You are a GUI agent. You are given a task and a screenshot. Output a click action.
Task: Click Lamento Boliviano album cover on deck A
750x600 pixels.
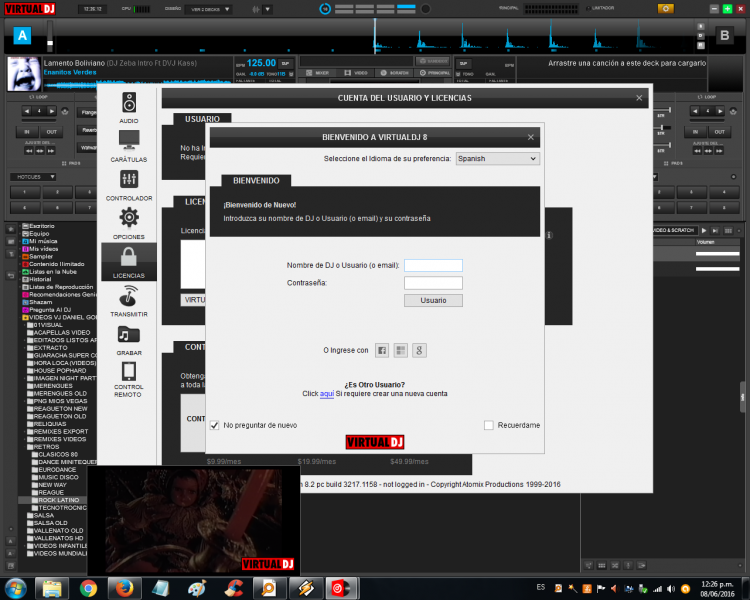pos(23,74)
